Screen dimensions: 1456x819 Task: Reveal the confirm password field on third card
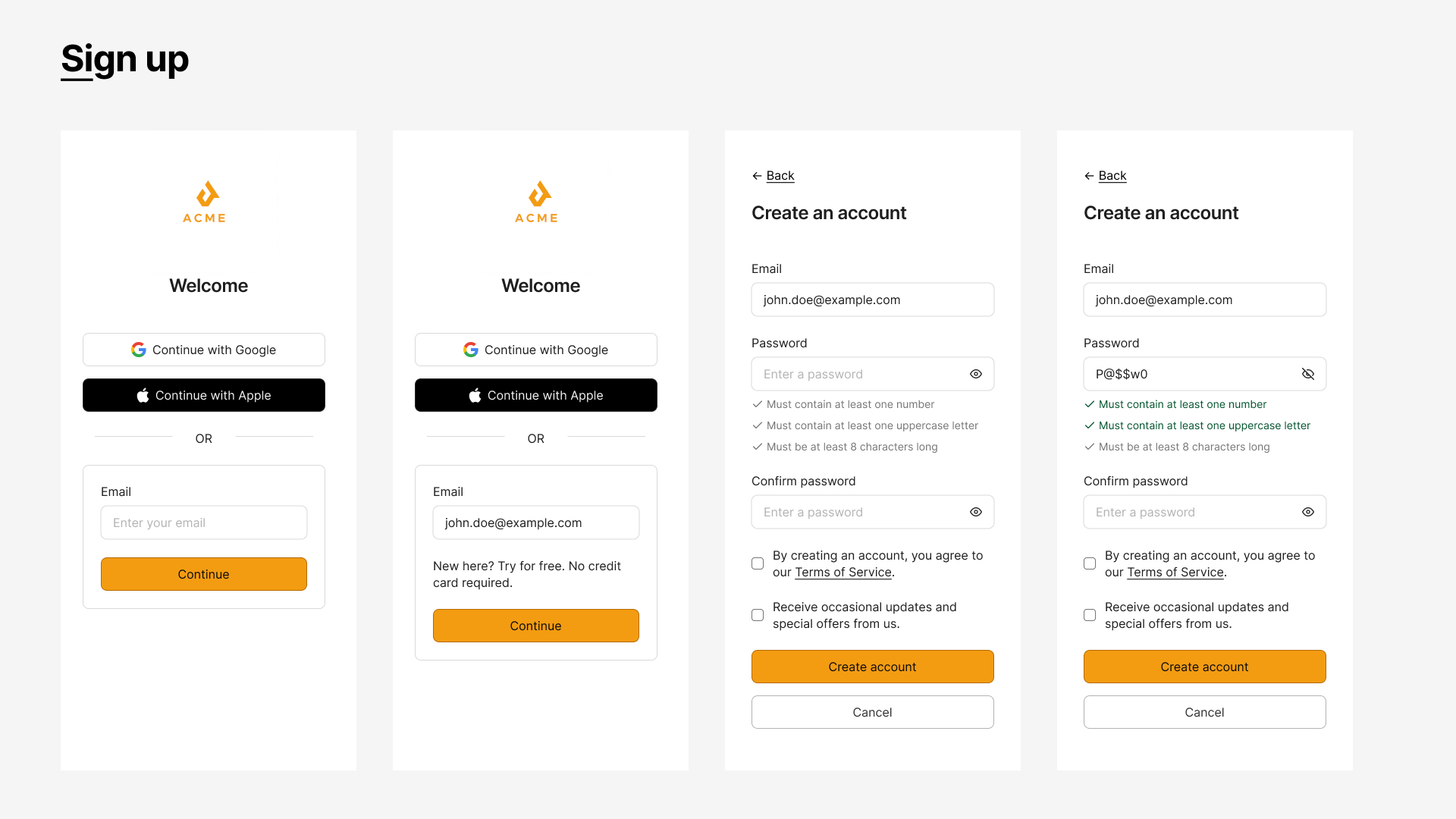[976, 512]
